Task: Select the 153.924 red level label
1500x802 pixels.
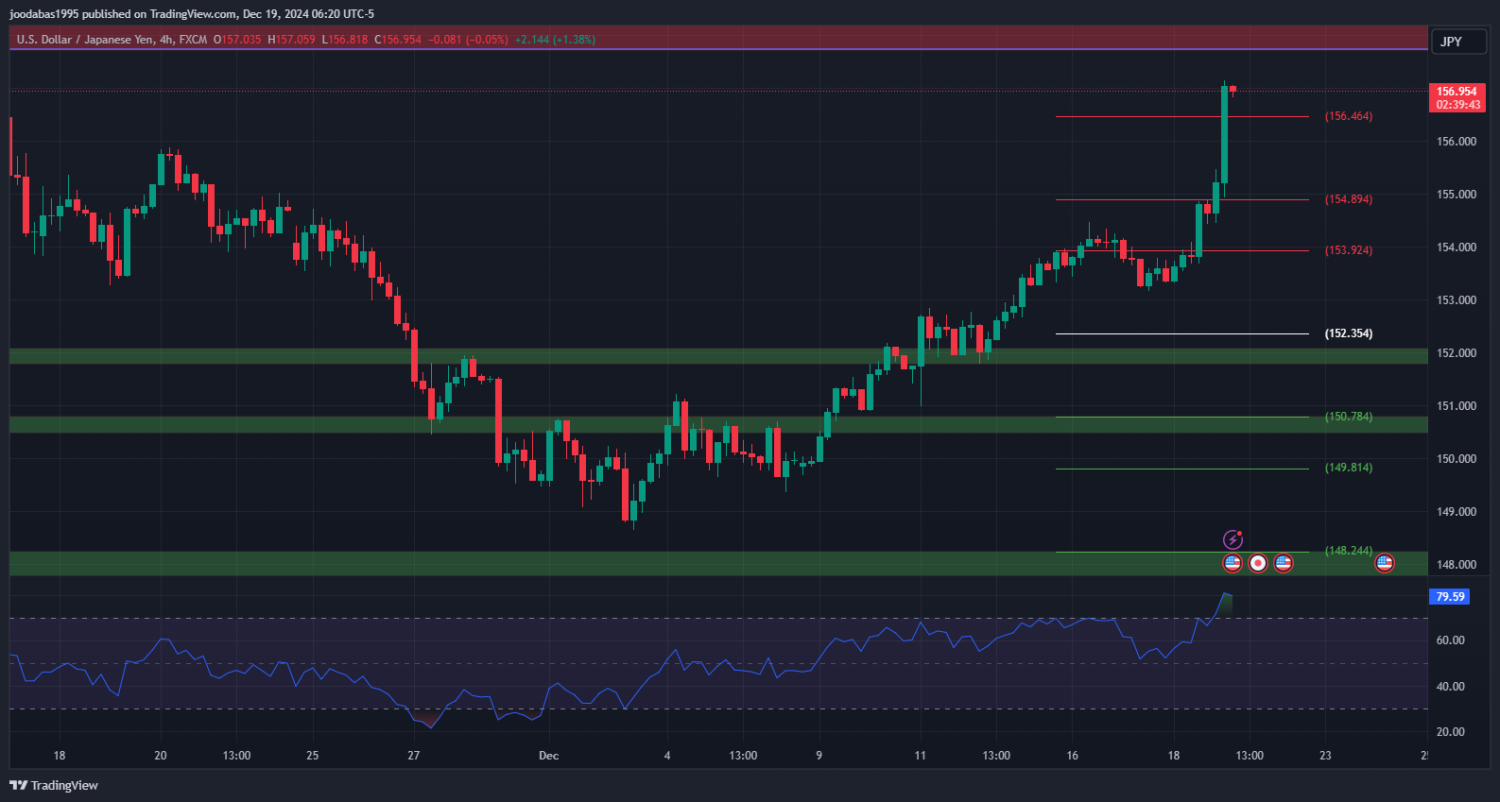Action: coord(1348,250)
